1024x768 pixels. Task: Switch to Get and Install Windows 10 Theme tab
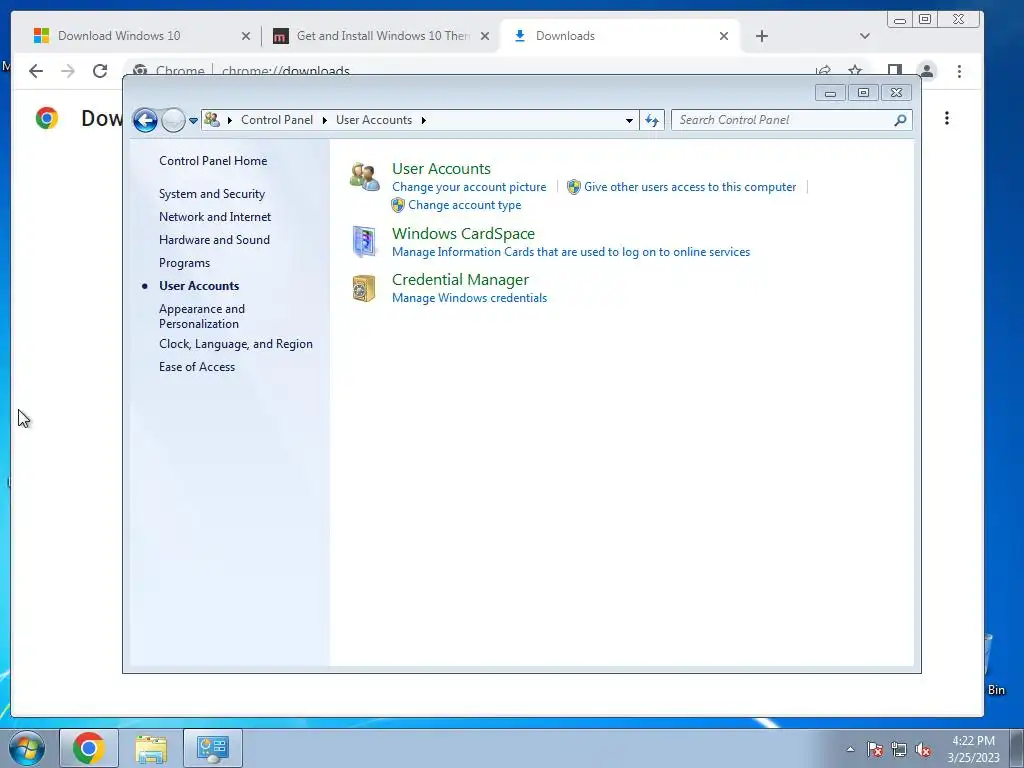tap(383, 36)
